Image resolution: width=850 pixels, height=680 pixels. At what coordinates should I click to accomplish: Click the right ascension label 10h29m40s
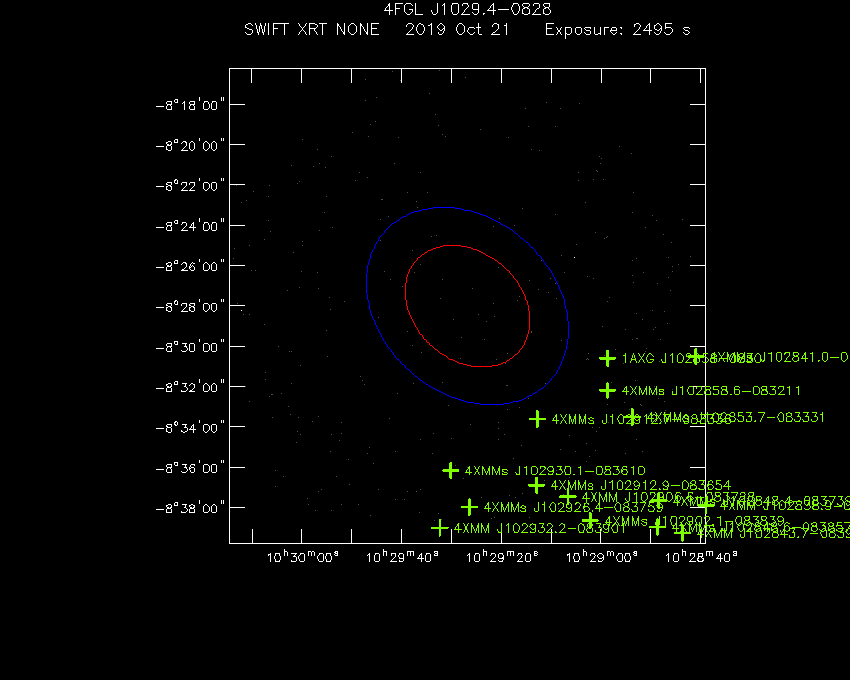coord(402,556)
